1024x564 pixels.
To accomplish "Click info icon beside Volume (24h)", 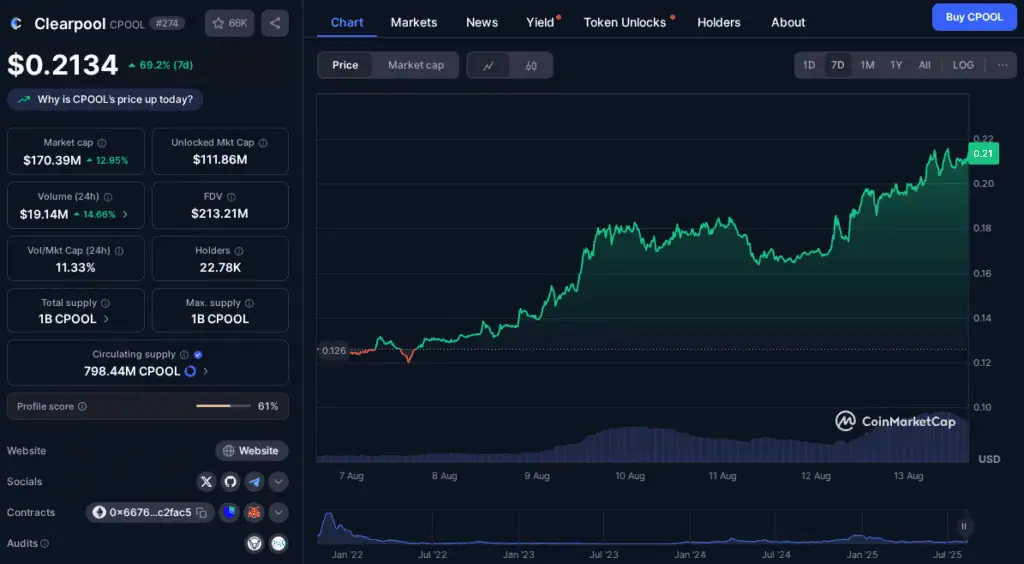I will (x=108, y=196).
